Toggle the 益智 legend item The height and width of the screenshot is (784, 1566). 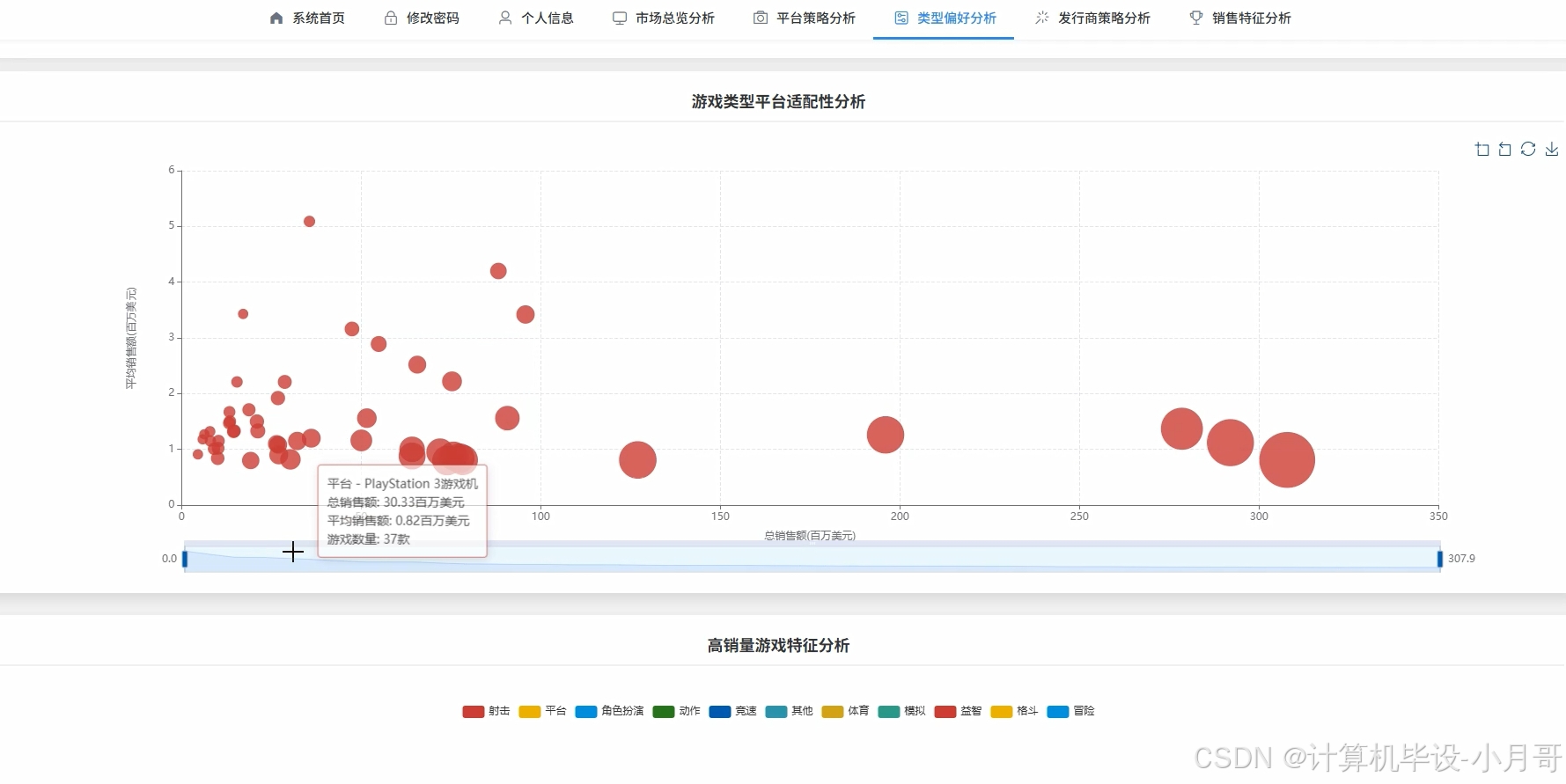point(959,711)
